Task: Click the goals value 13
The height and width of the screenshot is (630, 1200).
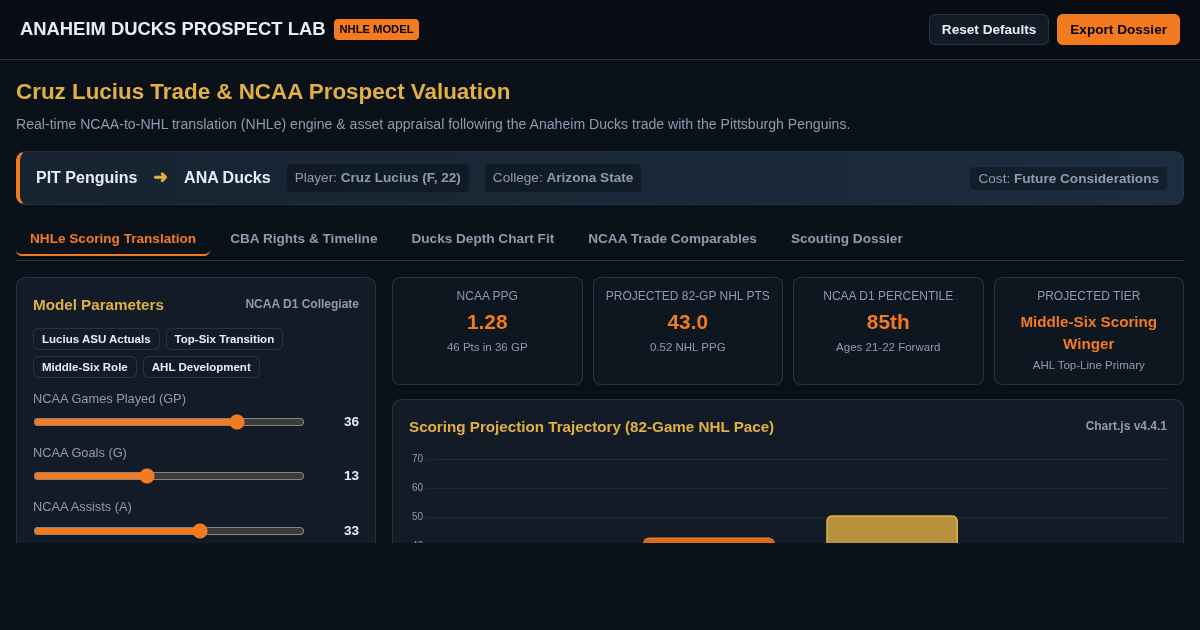Action: click(x=351, y=476)
